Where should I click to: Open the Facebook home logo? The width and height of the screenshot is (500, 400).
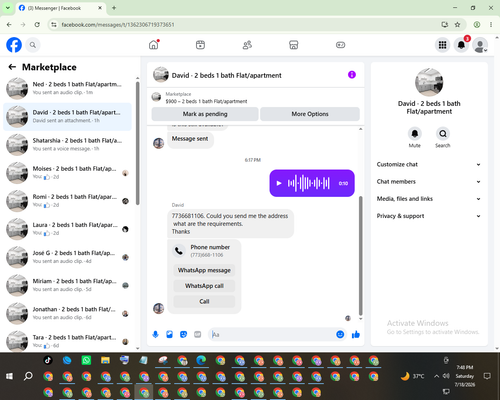[x=14, y=45]
